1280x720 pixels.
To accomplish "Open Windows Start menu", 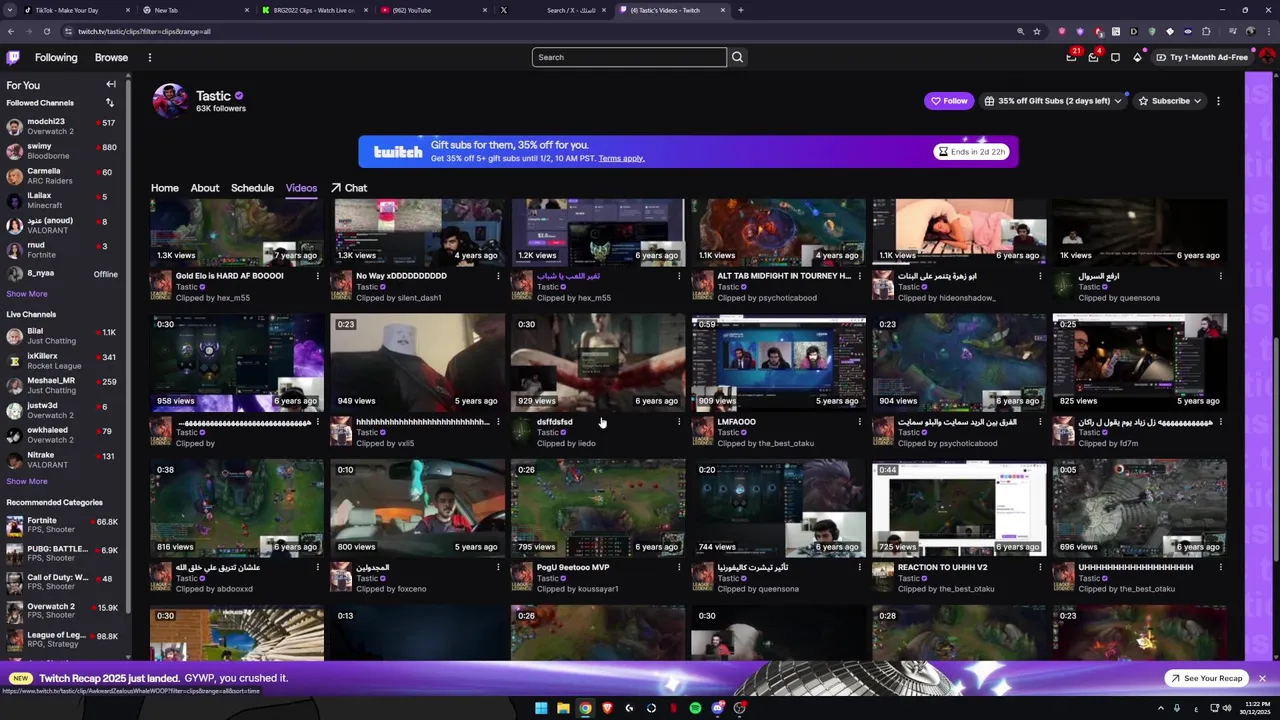I will pyautogui.click(x=541, y=708).
